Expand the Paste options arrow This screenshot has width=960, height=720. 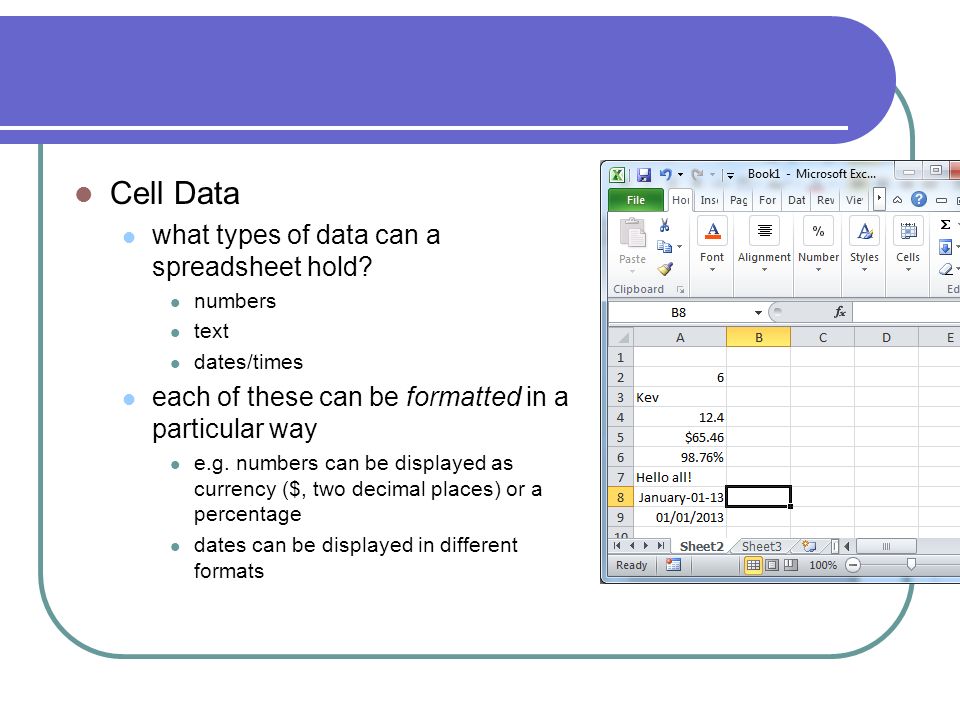(632, 271)
